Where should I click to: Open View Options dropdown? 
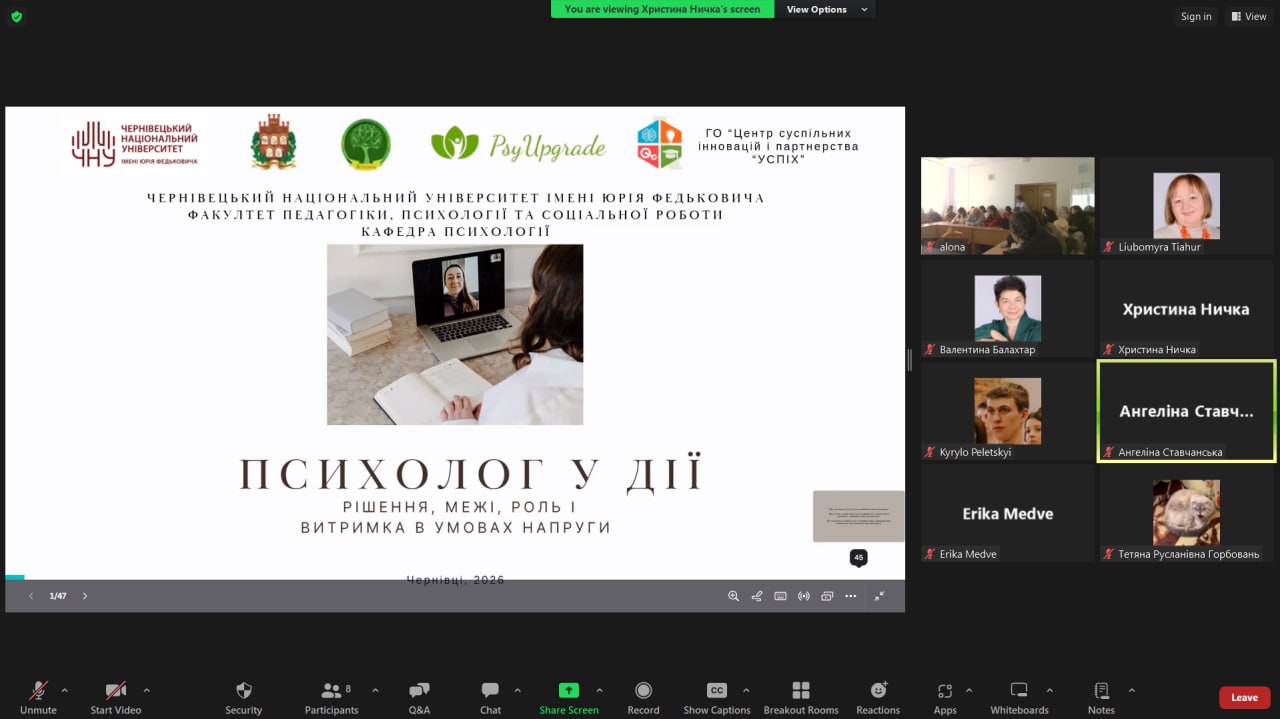[824, 9]
